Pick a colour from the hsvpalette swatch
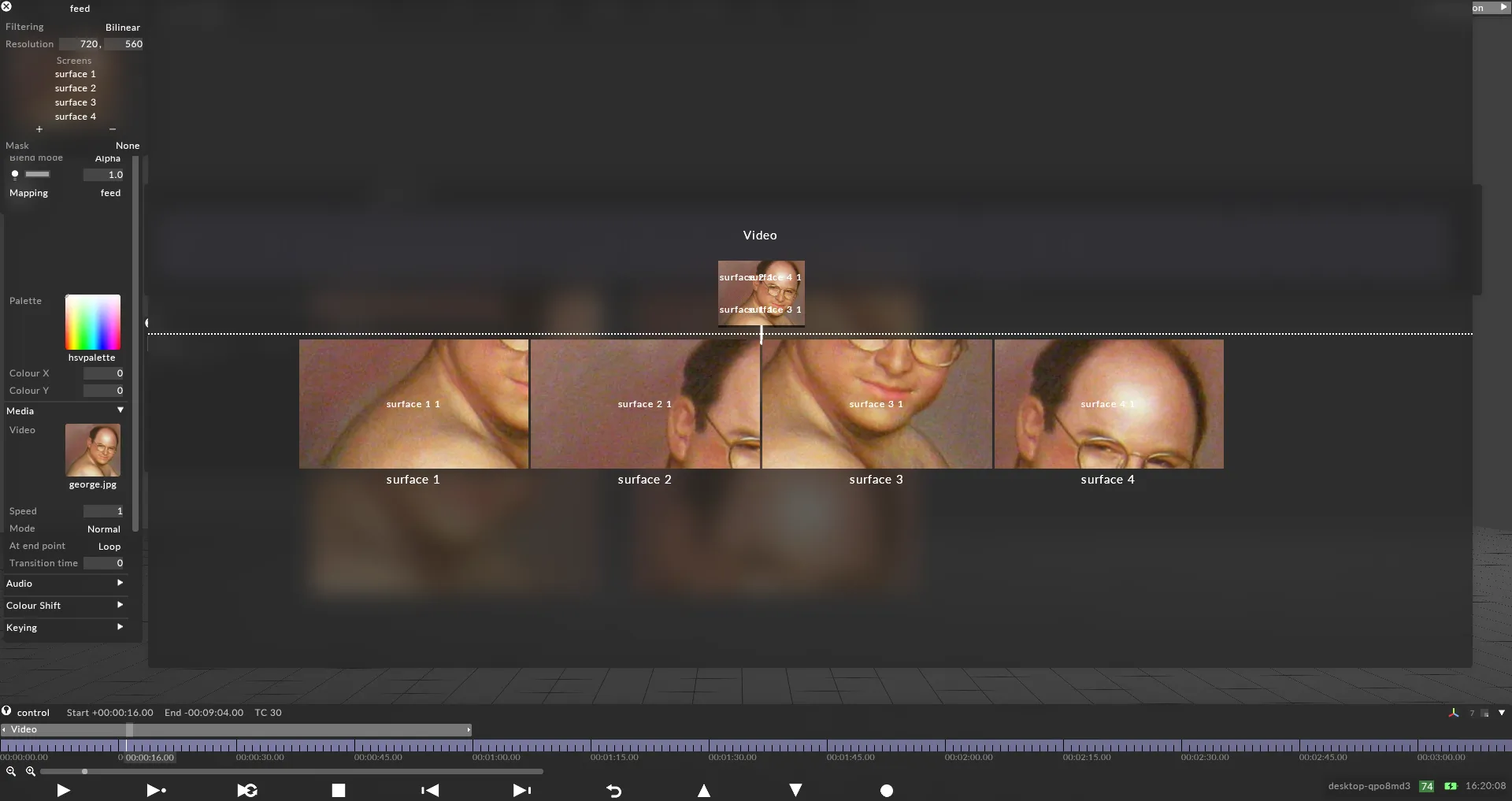Viewport: 1512px width, 801px height. tap(93, 322)
